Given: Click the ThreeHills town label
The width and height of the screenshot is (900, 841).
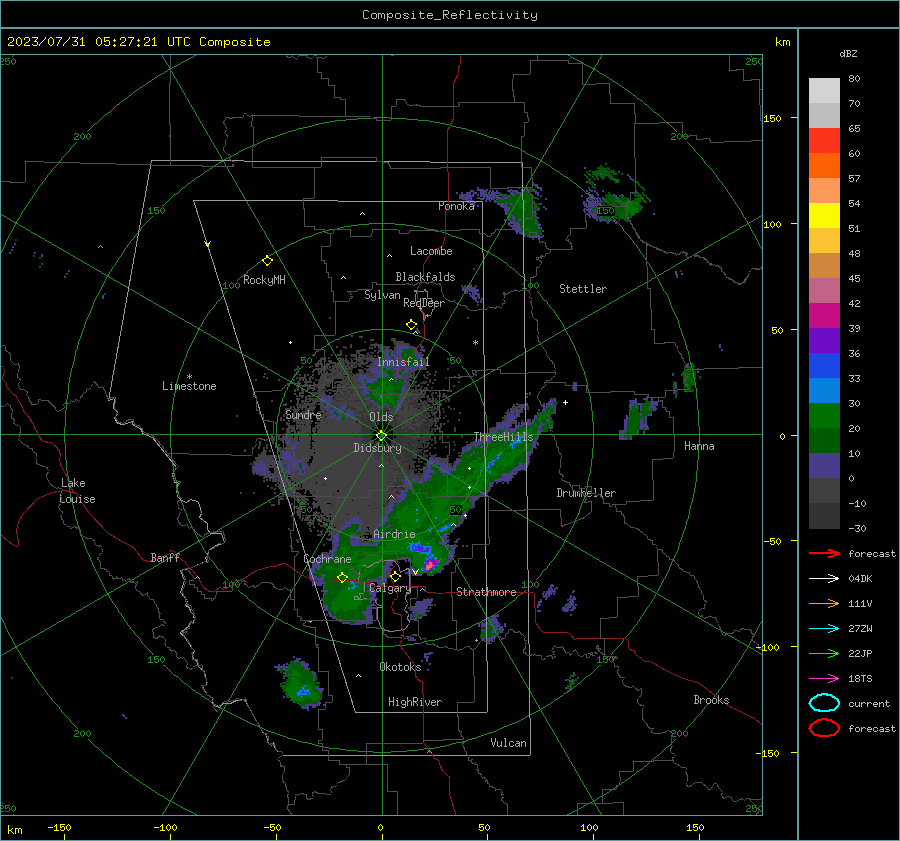Looking at the screenshot, I should point(503,437).
